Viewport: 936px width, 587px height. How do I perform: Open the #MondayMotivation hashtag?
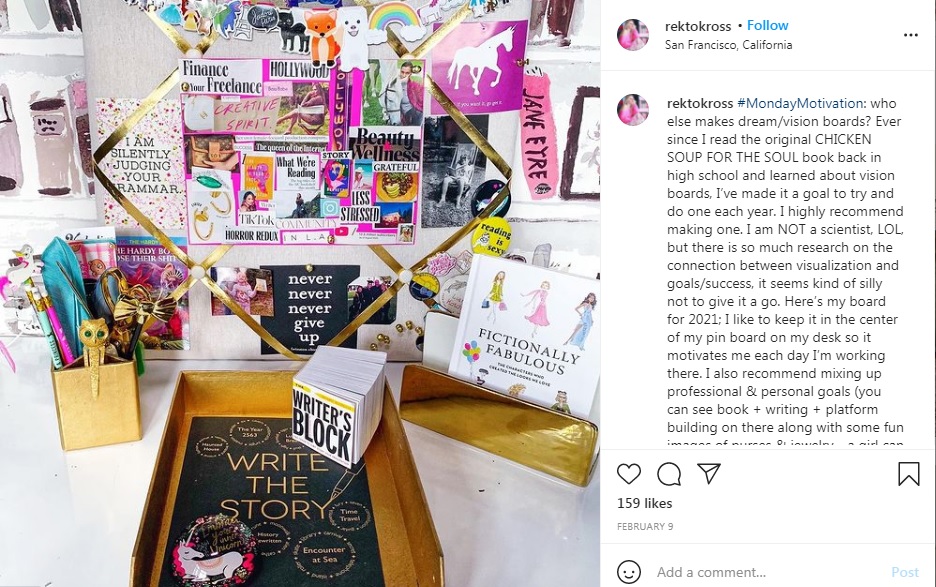(x=800, y=103)
